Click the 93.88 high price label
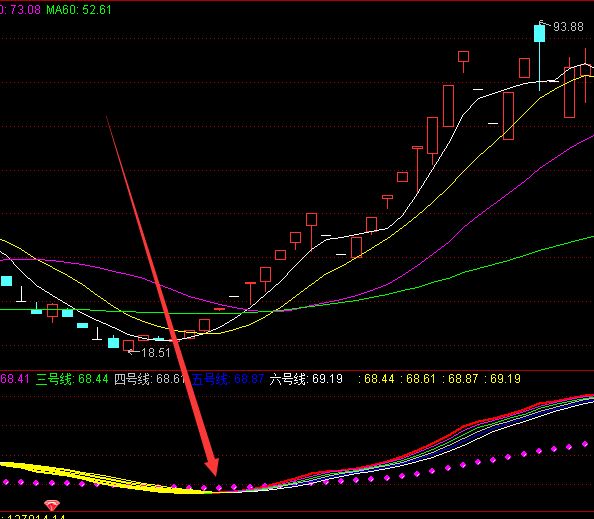Viewport: 594px width, 519px height. coord(568,27)
